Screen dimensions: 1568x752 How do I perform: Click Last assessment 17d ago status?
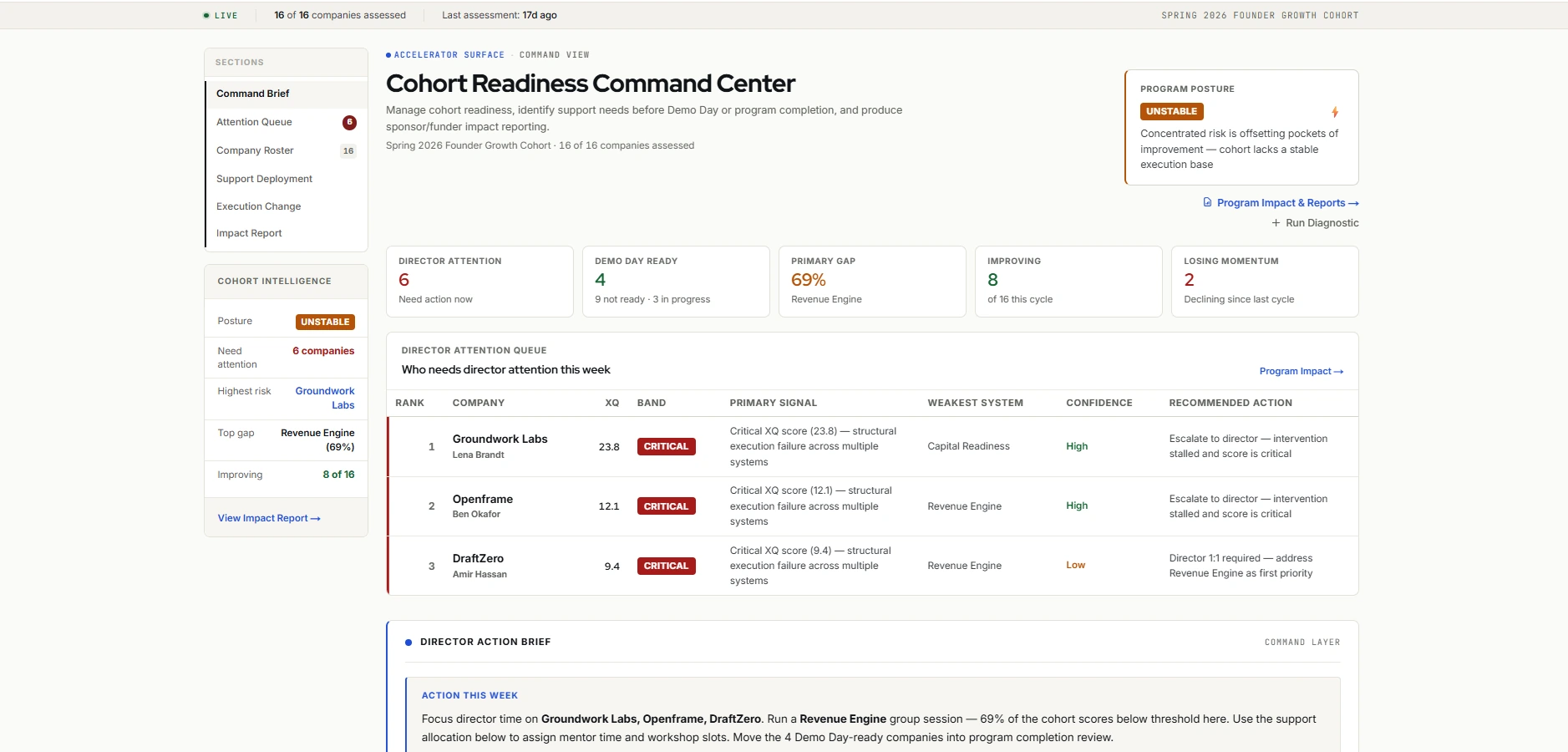coord(500,15)
